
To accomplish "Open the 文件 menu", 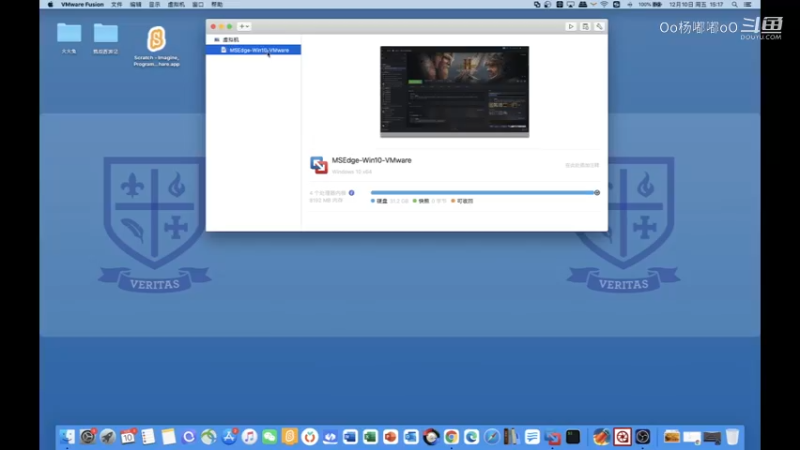I will click(117, 5).
